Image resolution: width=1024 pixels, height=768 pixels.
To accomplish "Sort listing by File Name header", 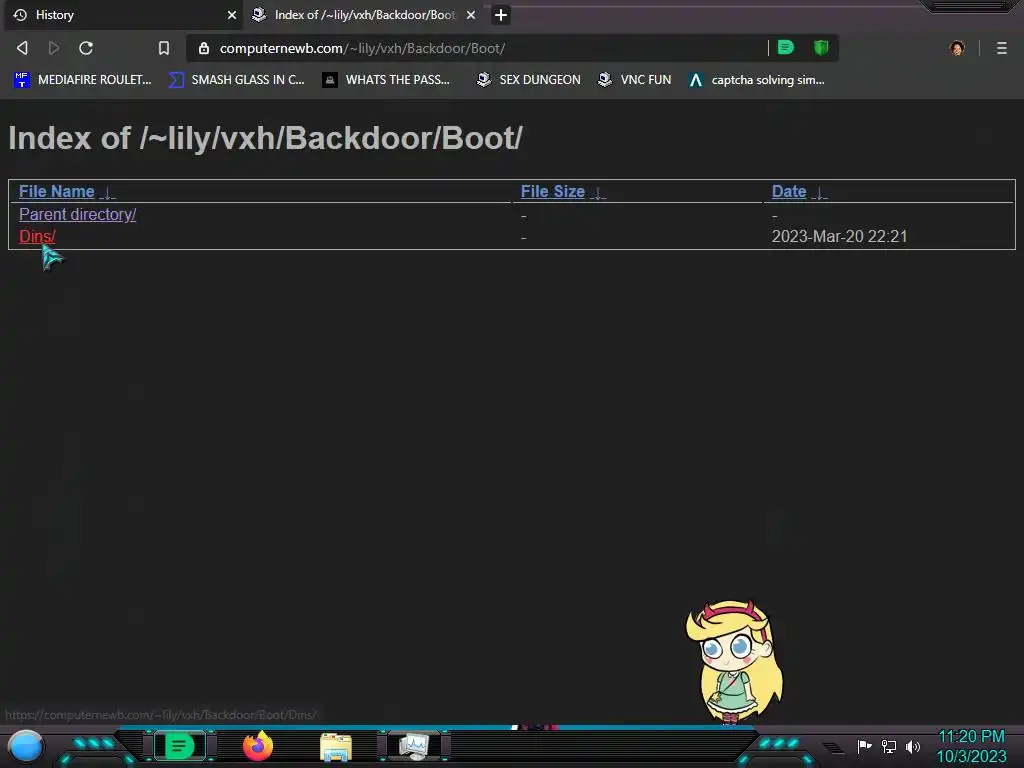I will pos(57,191).
